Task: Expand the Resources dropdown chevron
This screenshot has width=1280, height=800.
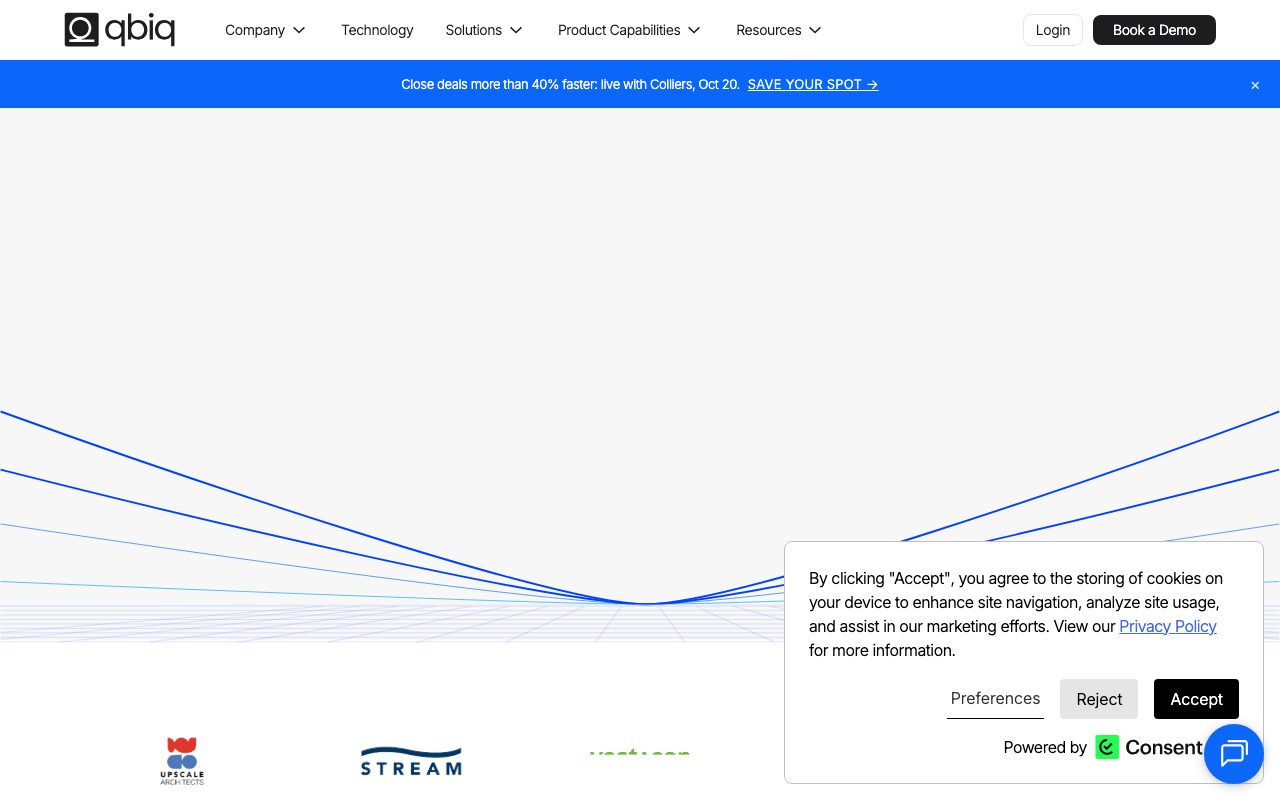Action: click(815, 30)
